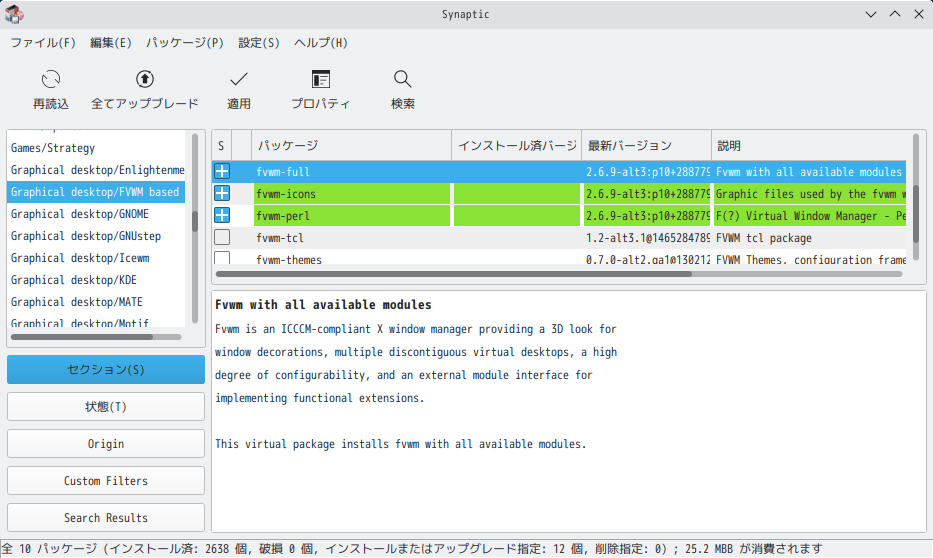Select the fvwm-themes package name
Screen dimensions: 933x558
pyautogui.click(x=289, y=259)
